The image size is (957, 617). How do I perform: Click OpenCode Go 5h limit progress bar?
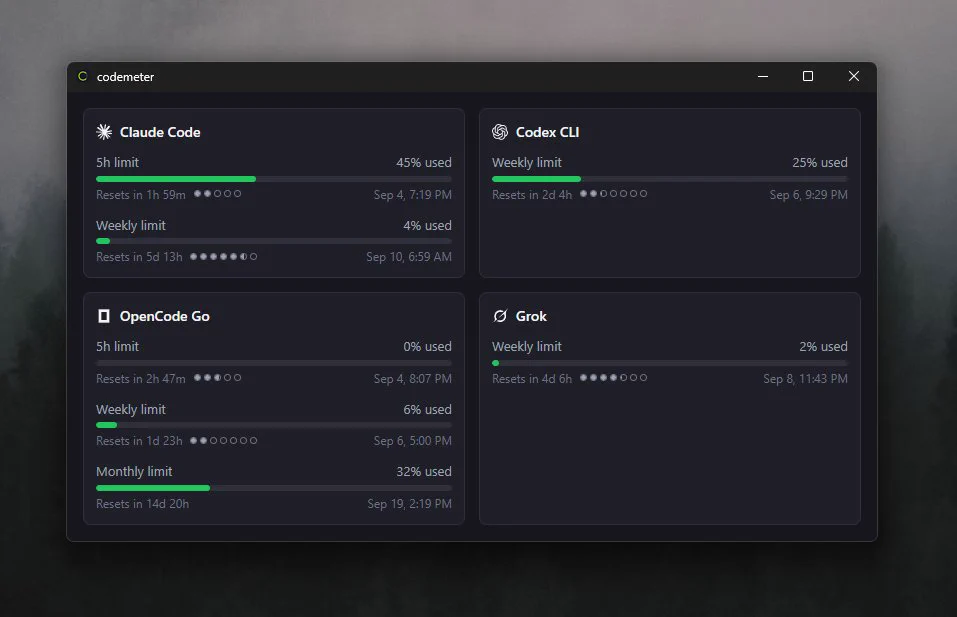click(x=273, y=363)
